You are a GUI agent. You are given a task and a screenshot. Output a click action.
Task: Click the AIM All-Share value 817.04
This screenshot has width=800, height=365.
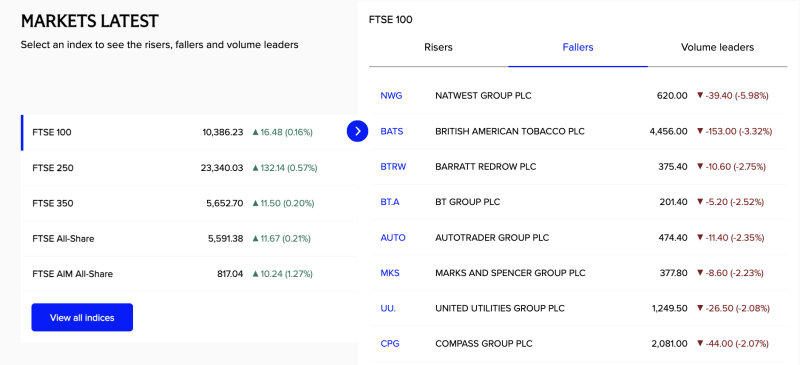click(230, 274)
